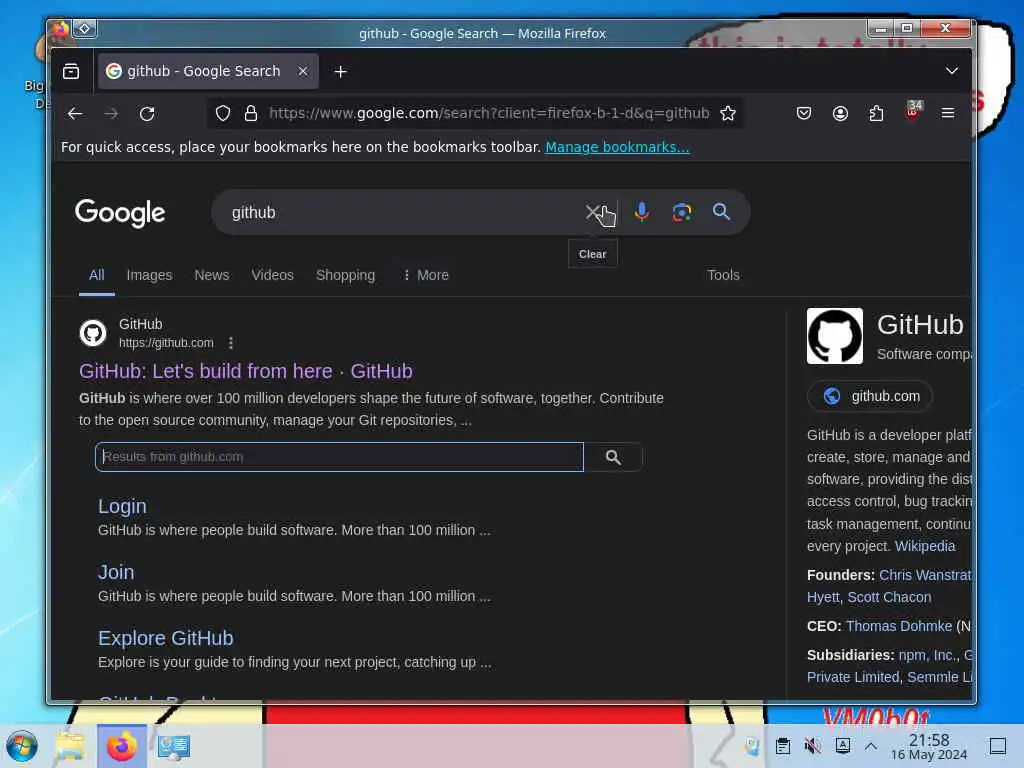The height and width of the screenshot is (768, 1024).
Task: Switch to the News results tab
Action: (212, 275)
